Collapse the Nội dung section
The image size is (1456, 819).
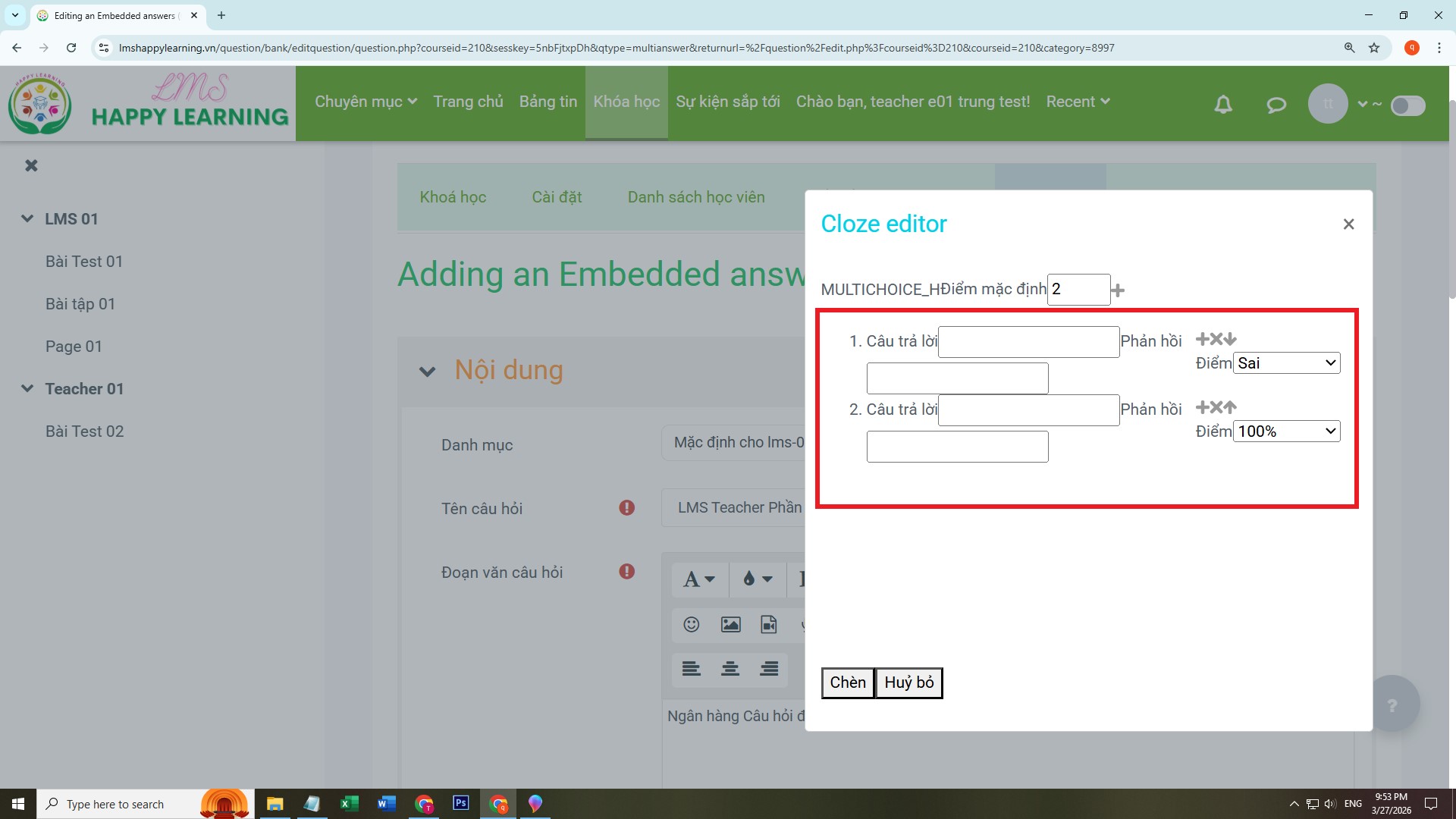coord(427,372)
